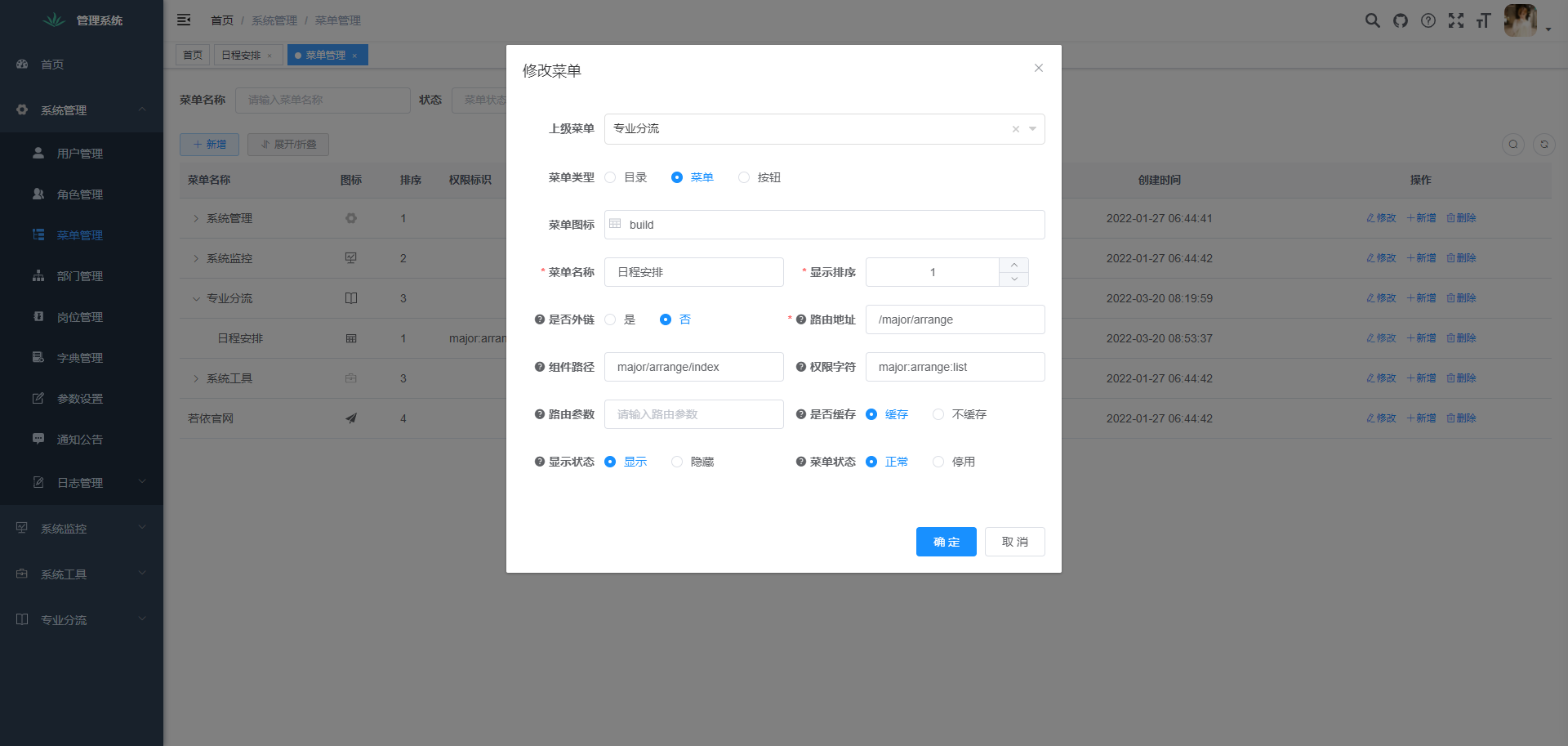Click the 组件路径 help icon
This screenshot has height=746, width=1568.
540,367
